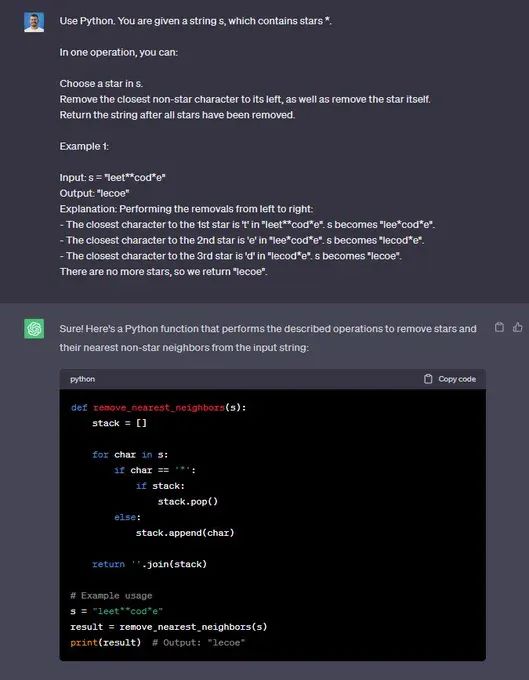Click the "for char in s:" line
The image size is (529, 680).
point(130,454)
